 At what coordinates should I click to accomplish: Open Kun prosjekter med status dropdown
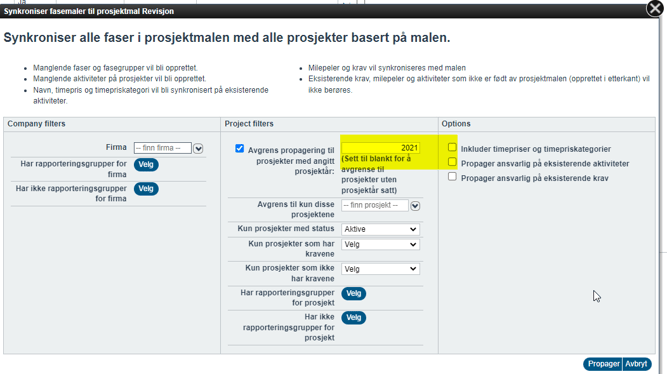click(380, 229)
